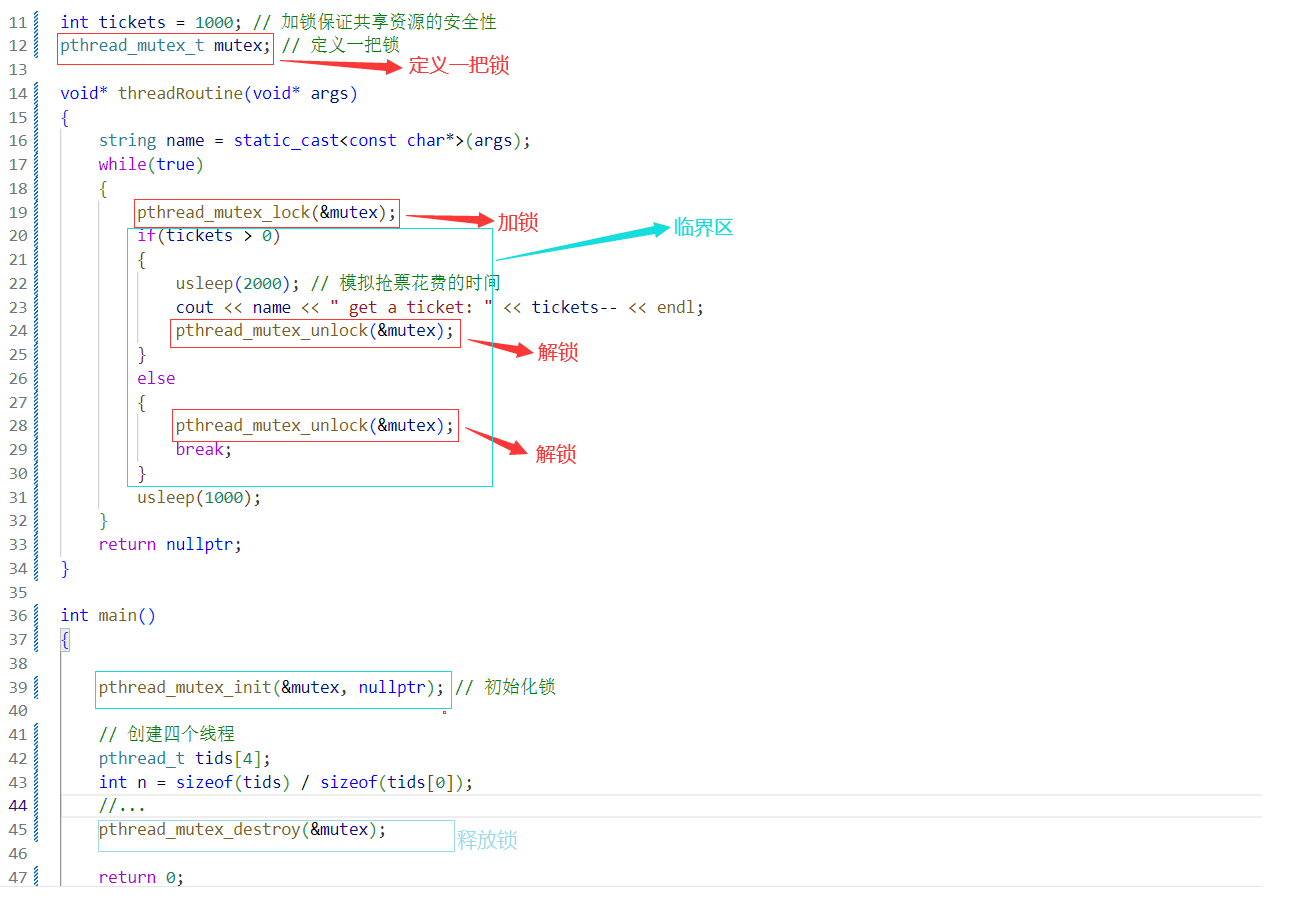Click 'pthread_mutex_t mutex;' on line 12
The width and height of the screenshot is (1309, 897).
[165, 45]
